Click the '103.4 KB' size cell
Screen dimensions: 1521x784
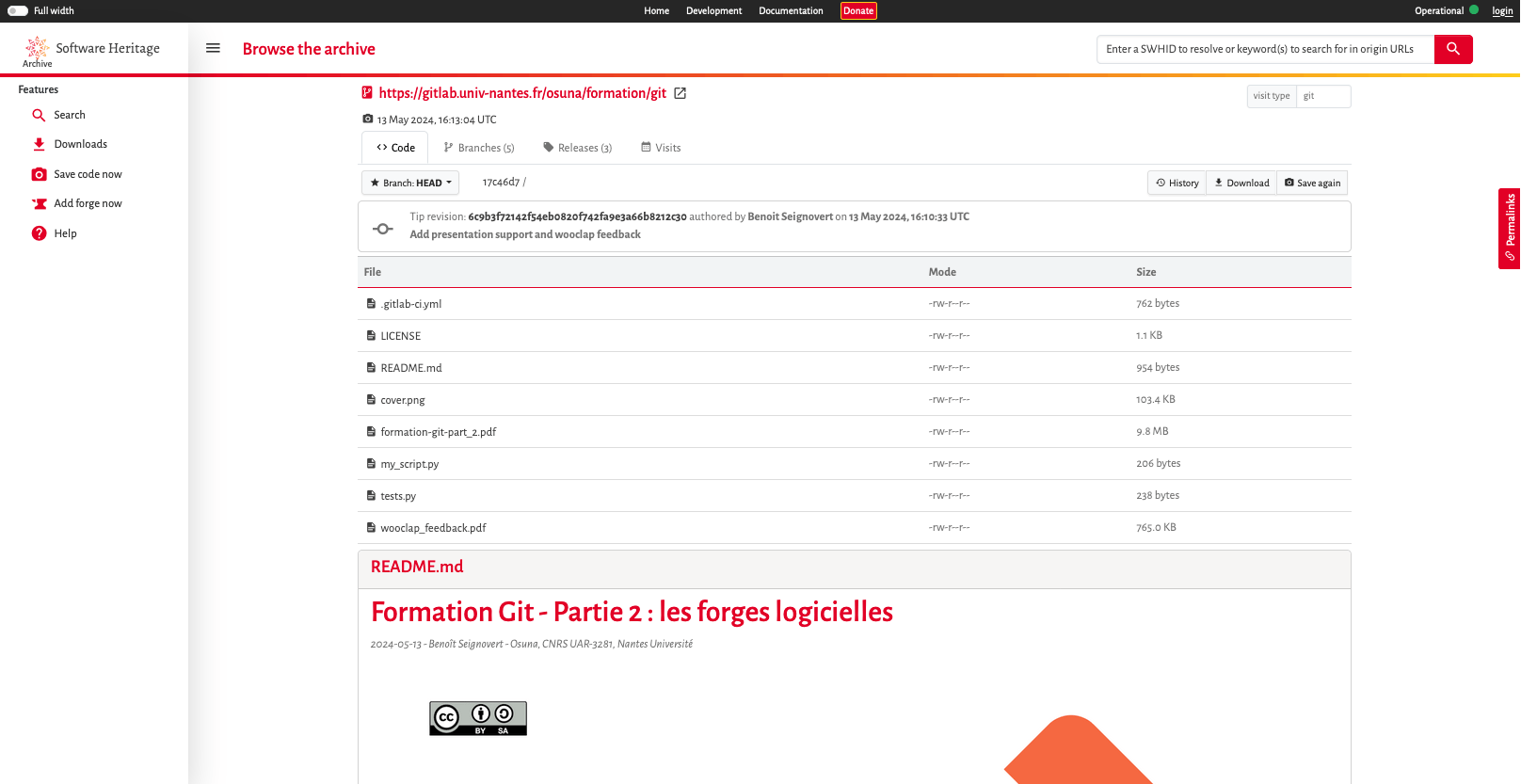pyautogui.click(x=1156, y=399)
